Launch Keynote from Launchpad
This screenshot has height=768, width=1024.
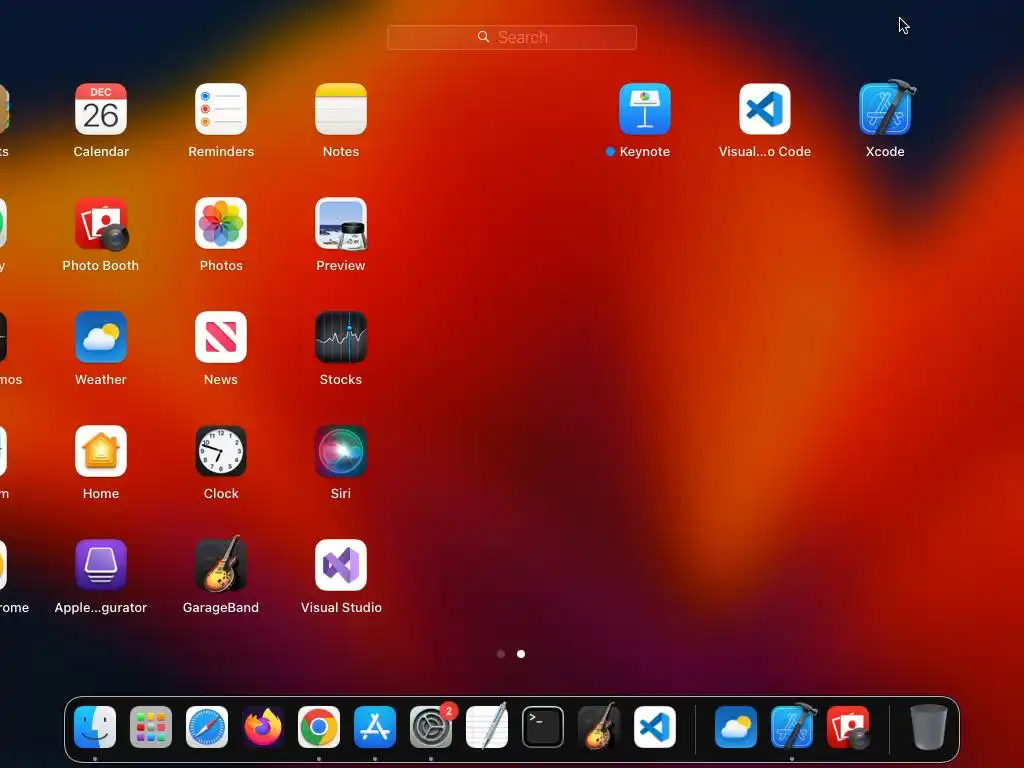pos(645,109)
